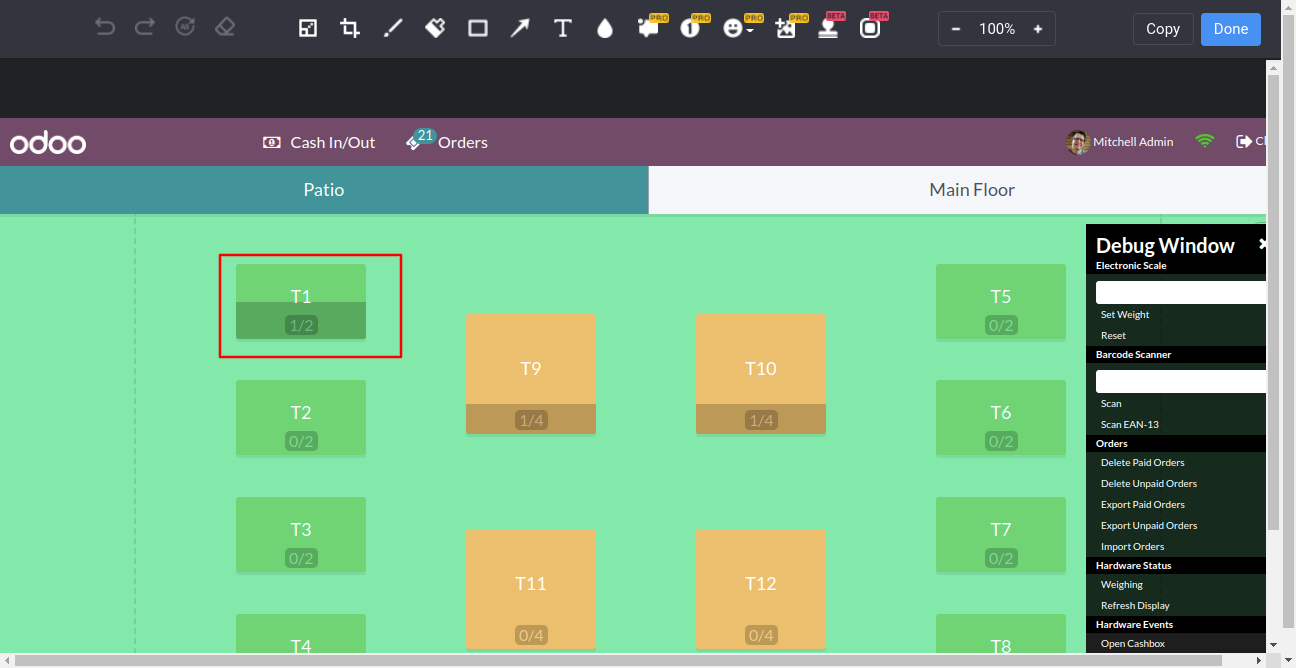Click the redo arrow in the editor toolbar
Viewport: 1296px width, 668px height.
[x=145, y=28]
